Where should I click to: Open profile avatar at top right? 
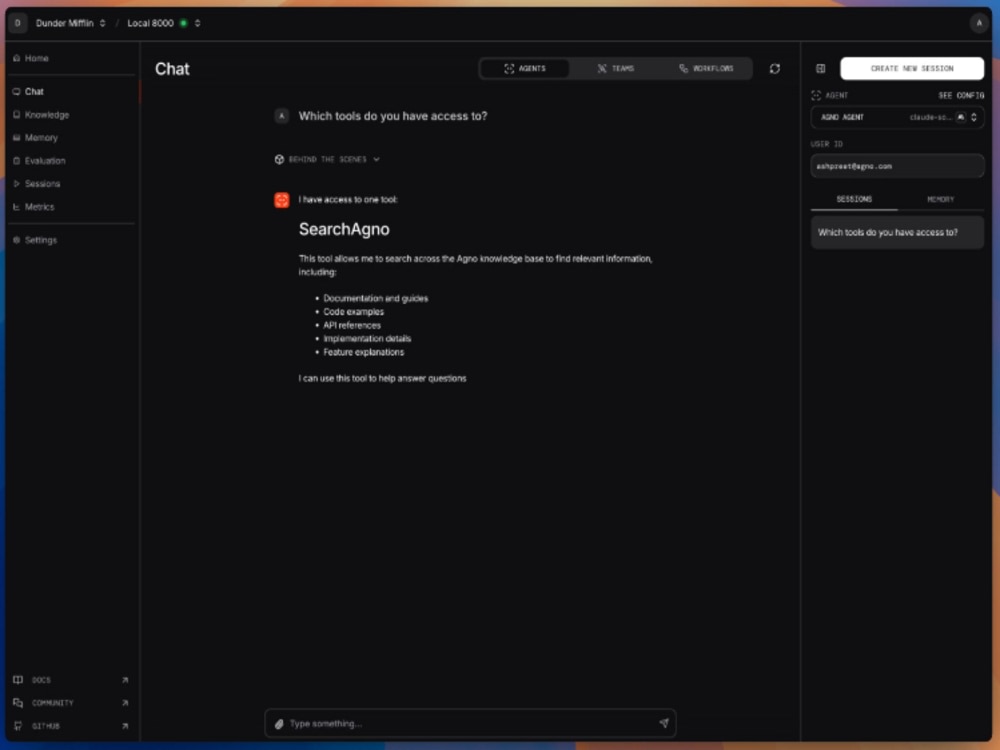pyautogui.click(x=979, y=23)
